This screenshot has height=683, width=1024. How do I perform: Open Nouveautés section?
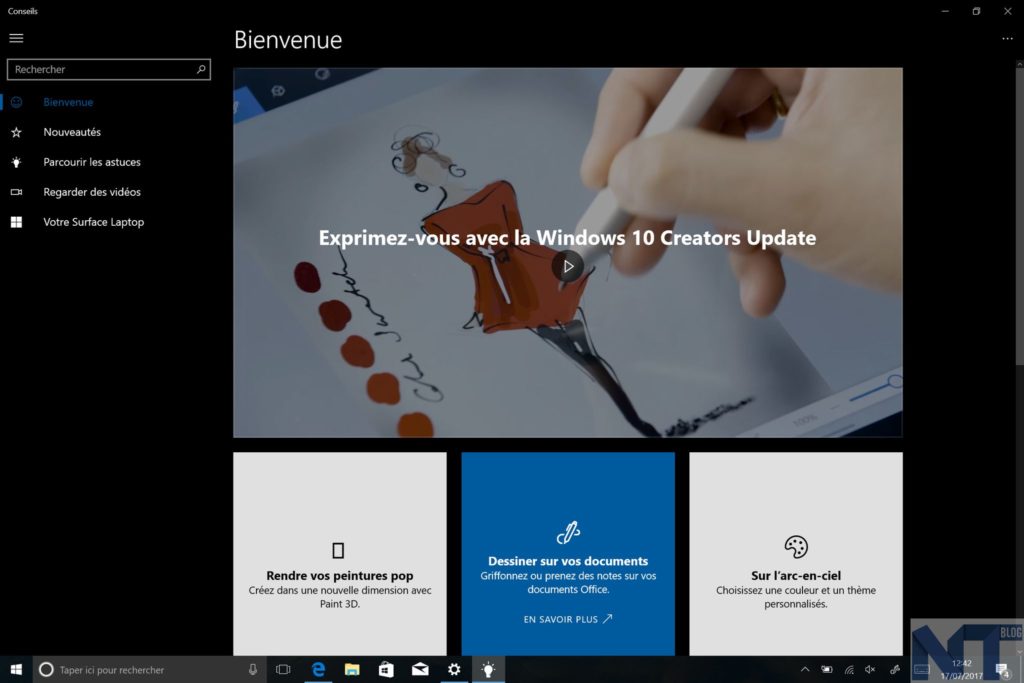72,132
